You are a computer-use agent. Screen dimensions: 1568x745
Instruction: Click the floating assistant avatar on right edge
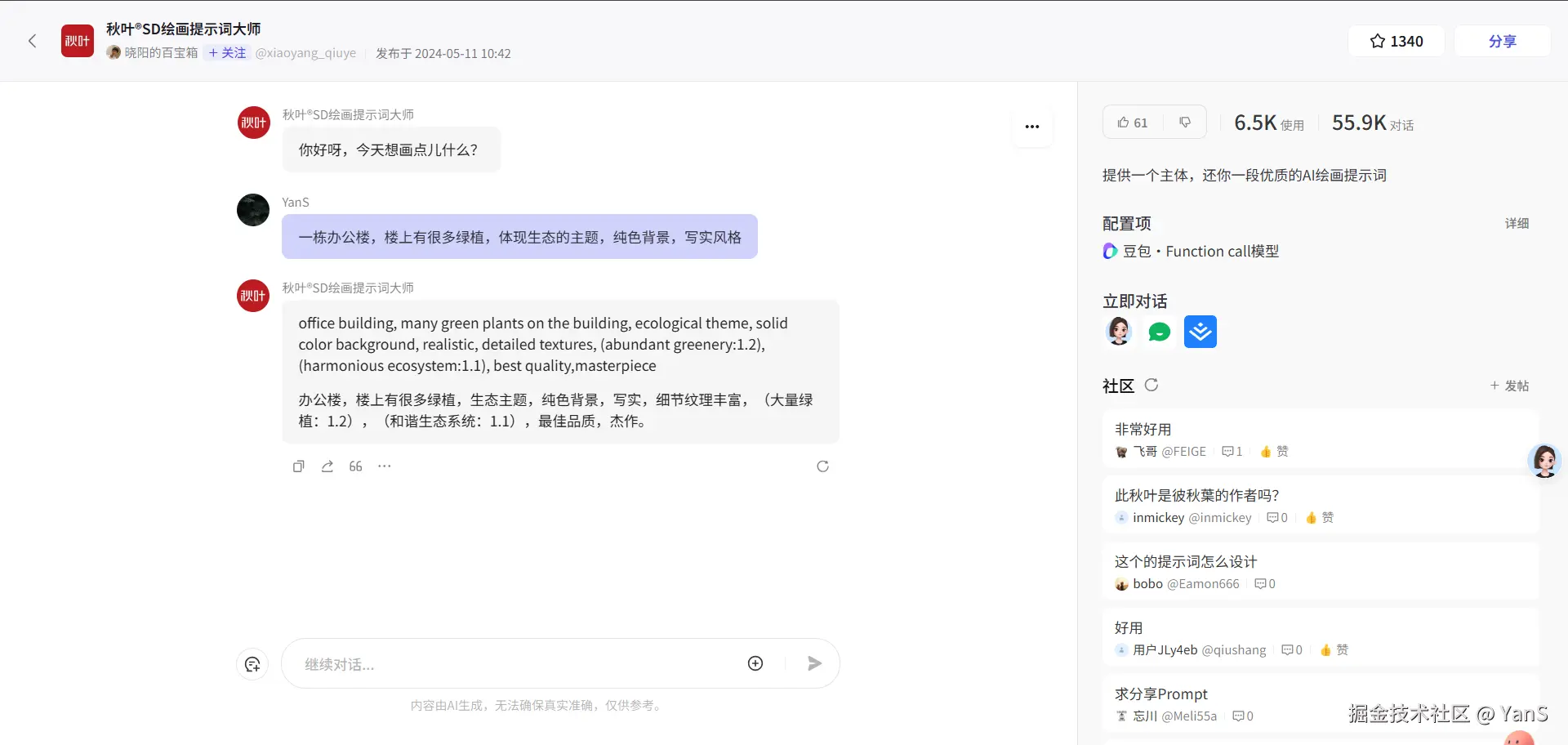point(1544,462)
